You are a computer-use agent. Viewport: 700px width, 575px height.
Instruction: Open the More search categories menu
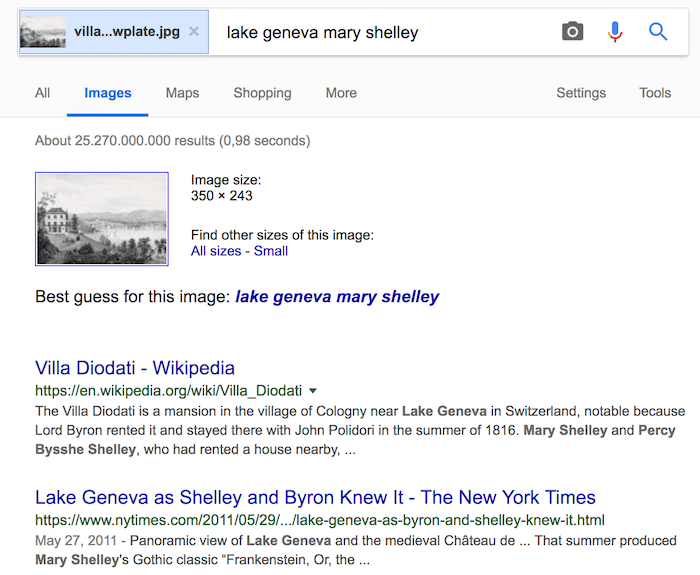click(x=341, y=93)
